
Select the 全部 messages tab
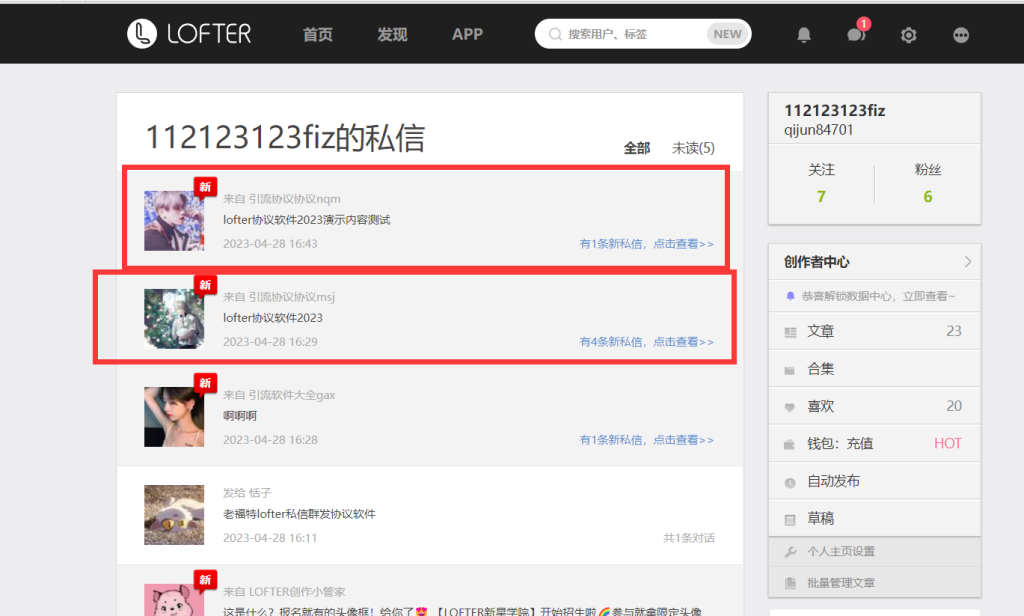[x=637, y=148]
